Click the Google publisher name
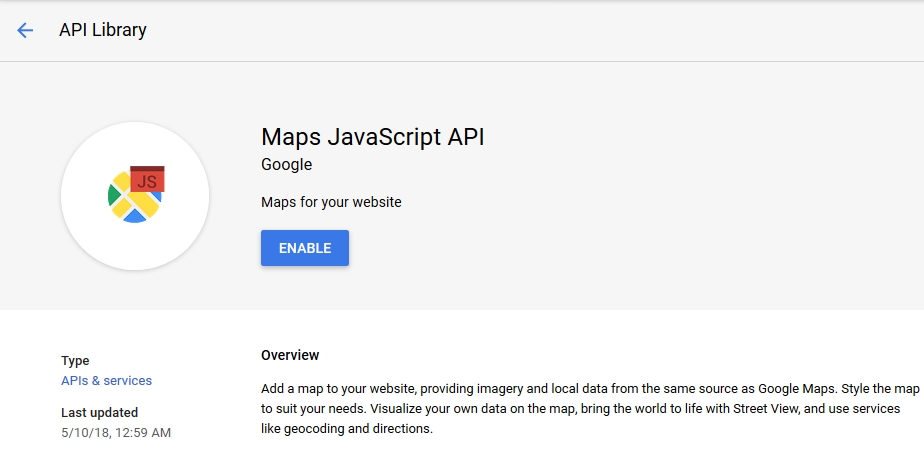 tap(286, 164)
